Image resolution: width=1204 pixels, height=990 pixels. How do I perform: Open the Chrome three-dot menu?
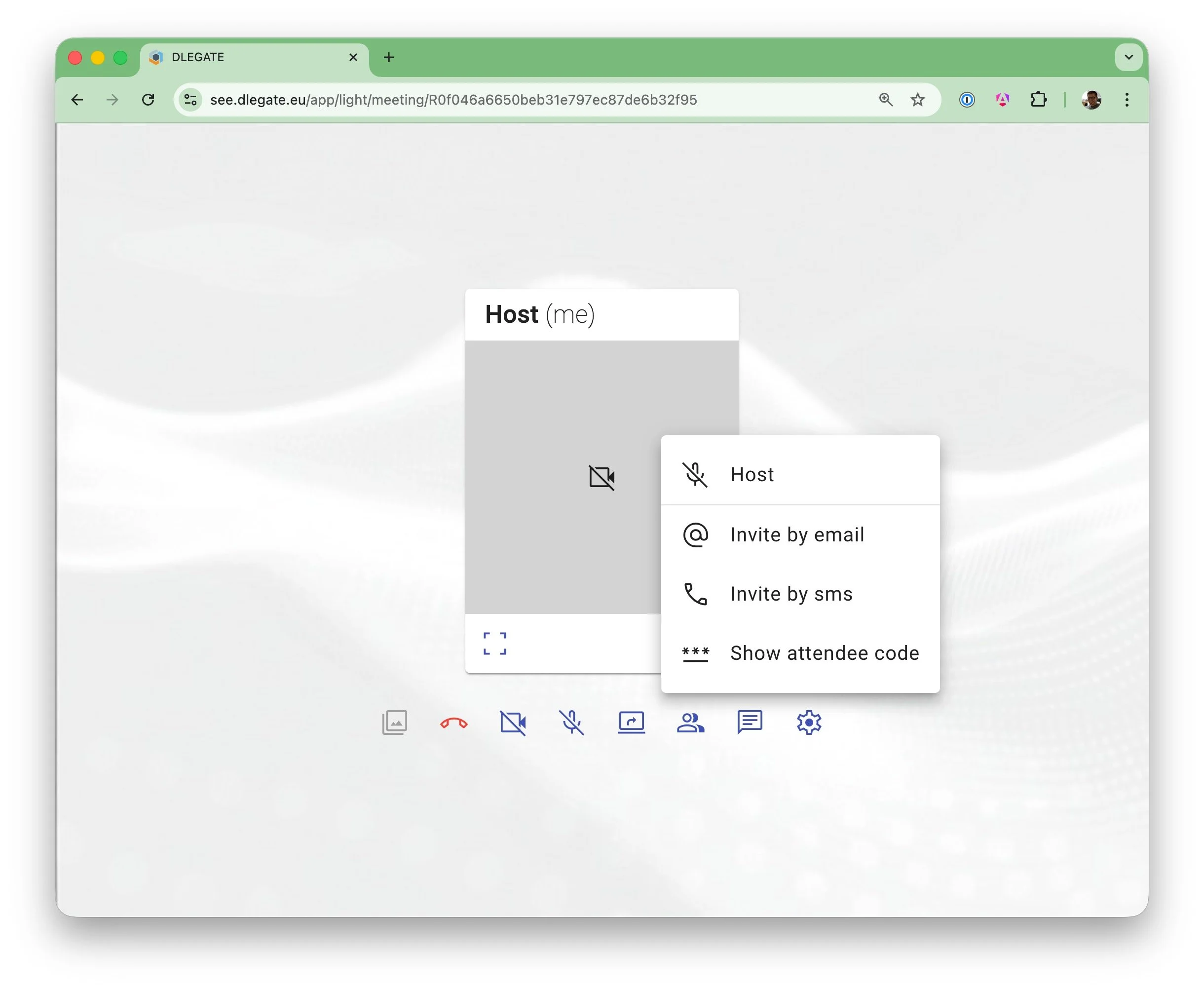pyautogui.click(x=1127, y=99)
